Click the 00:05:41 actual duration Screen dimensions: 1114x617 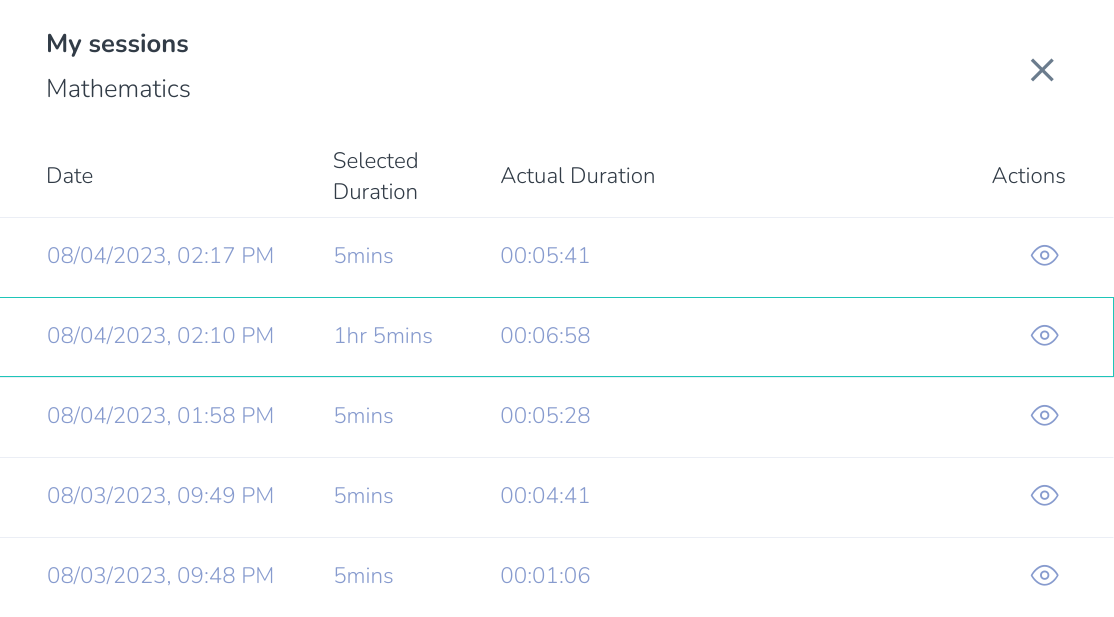tap(545, 256)
